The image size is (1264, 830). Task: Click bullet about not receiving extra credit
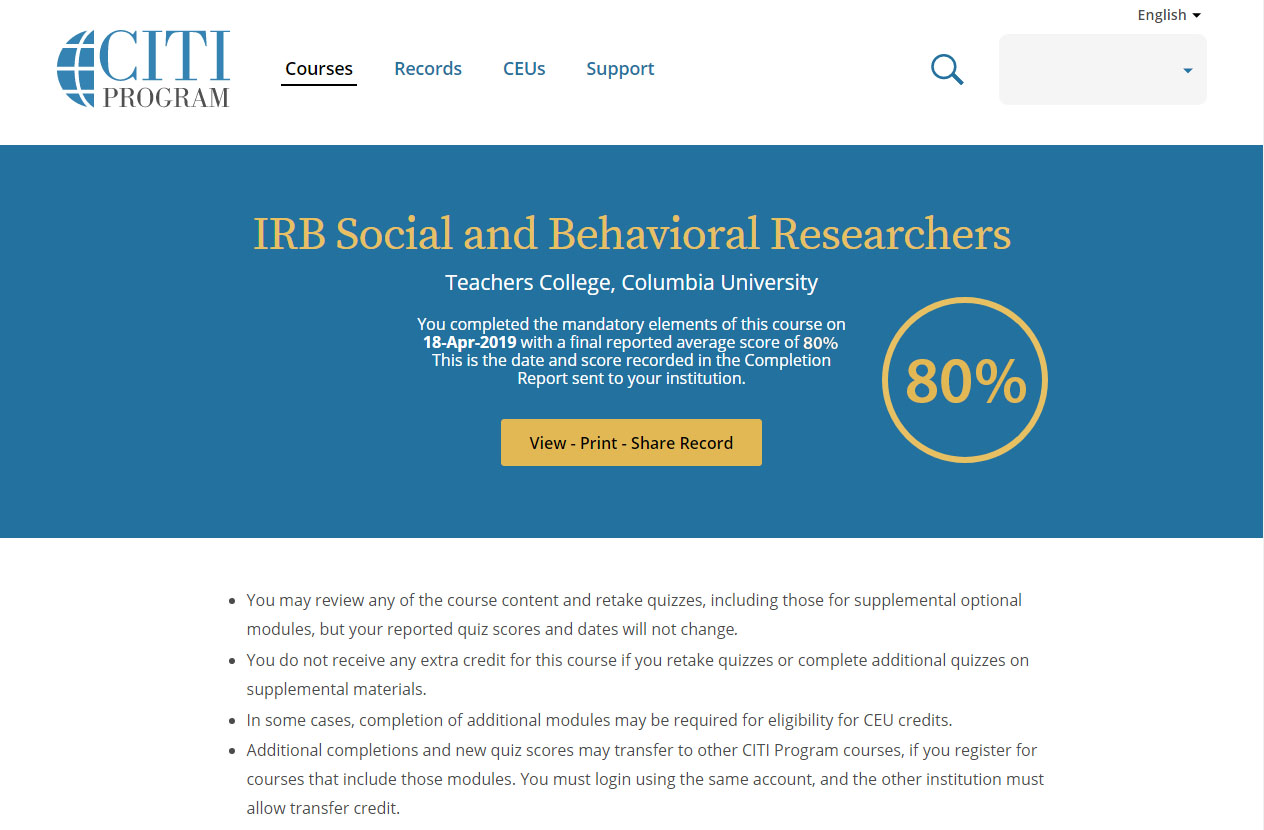[637, 675]
